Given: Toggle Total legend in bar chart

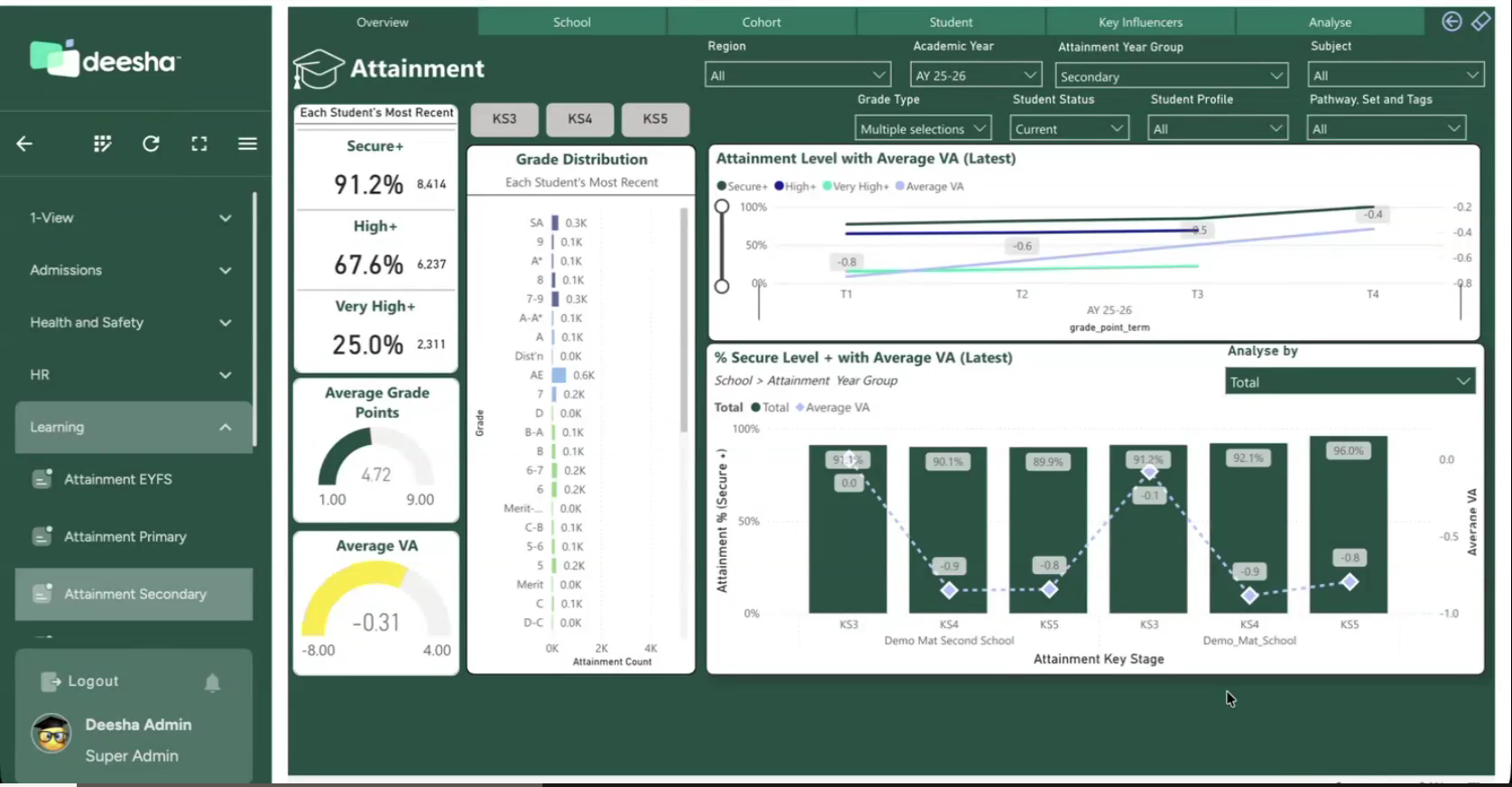Looking at the screenshot, I should click(770, 407).
